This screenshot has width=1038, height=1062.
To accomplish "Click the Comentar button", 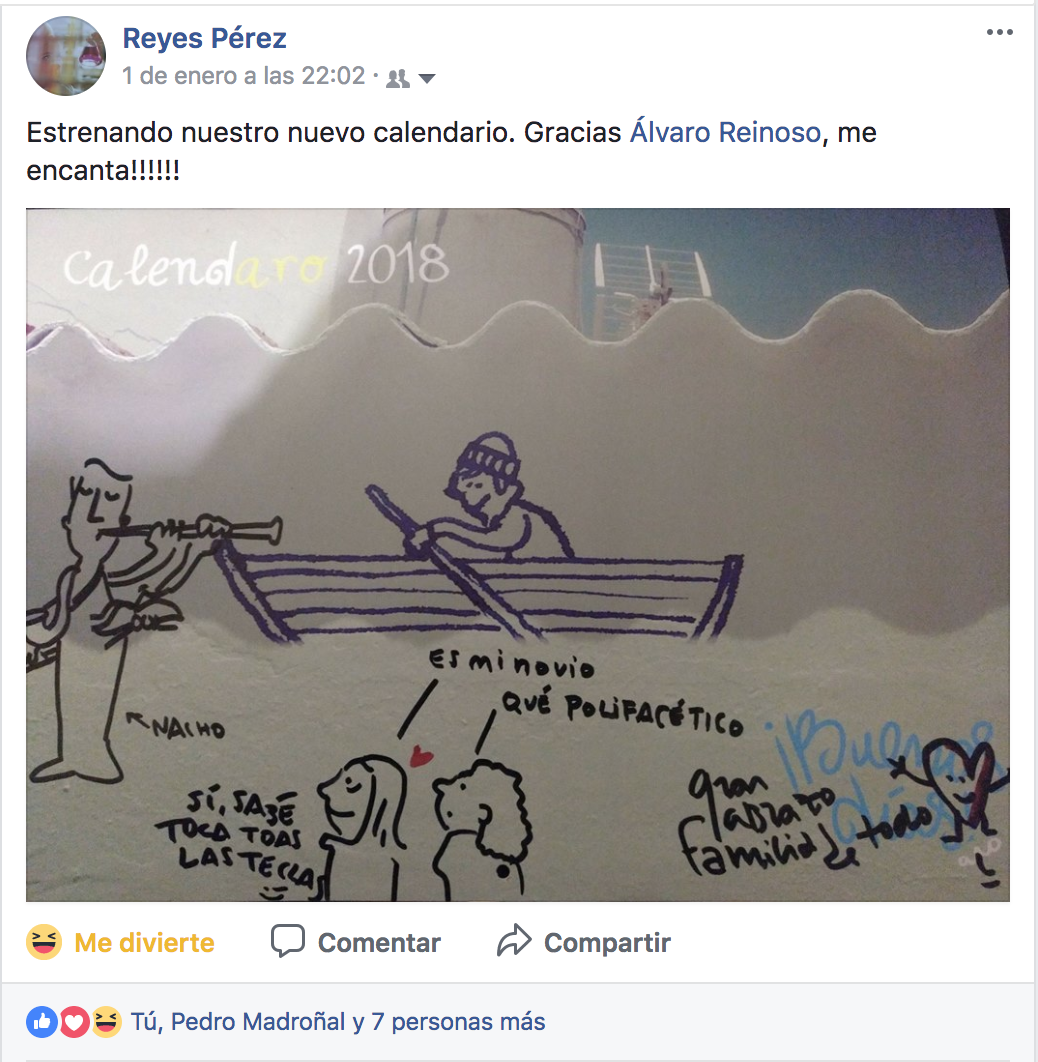I will coord(355,942).
